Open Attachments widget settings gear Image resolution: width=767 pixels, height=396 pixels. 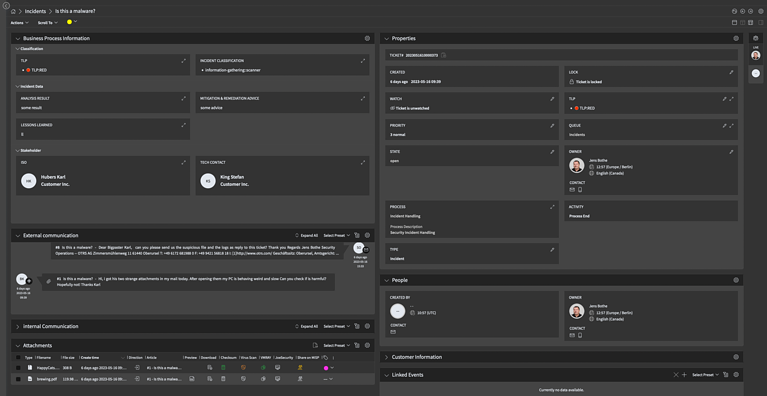pos(367,345)
